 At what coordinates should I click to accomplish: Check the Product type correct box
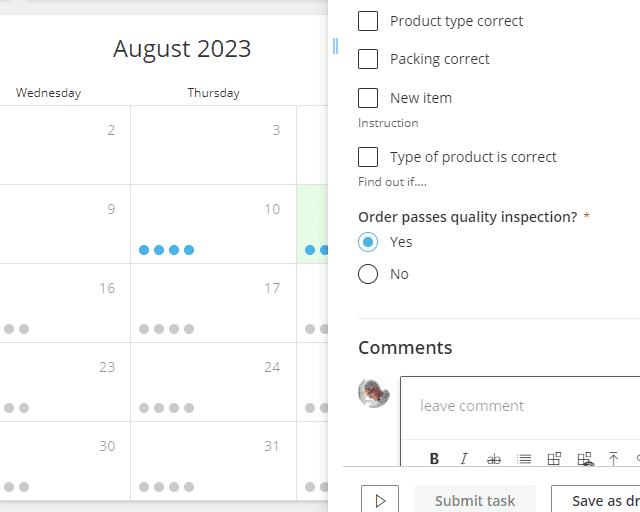[x=368, y=21]
